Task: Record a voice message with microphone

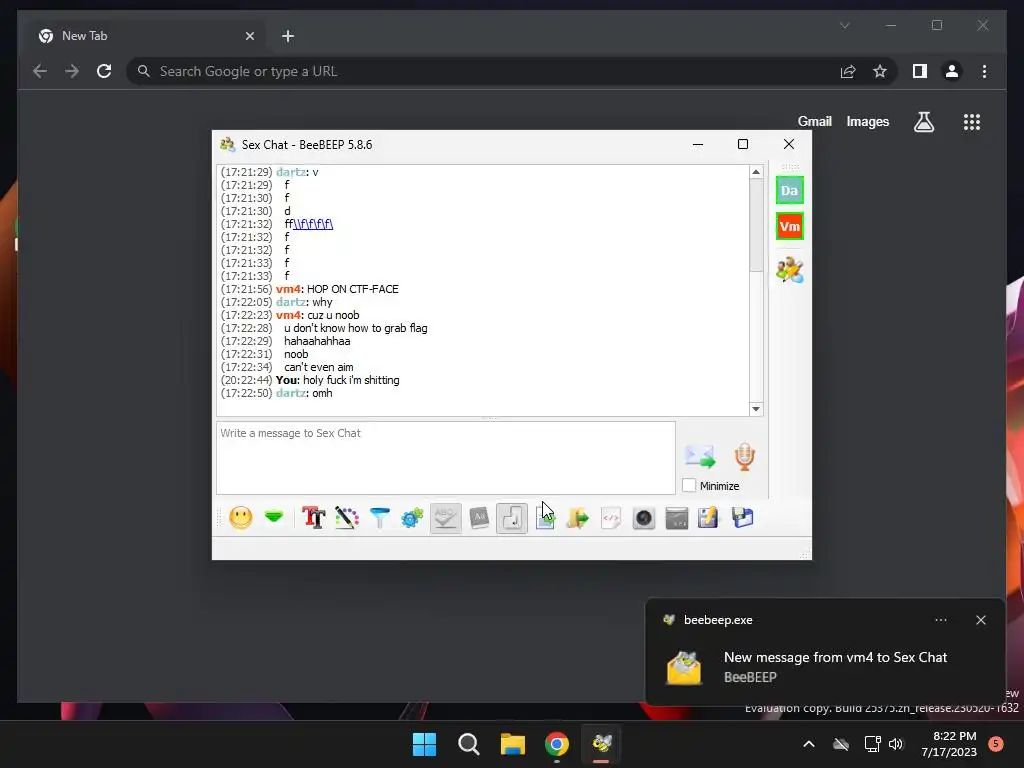Action: coord(744,456)
